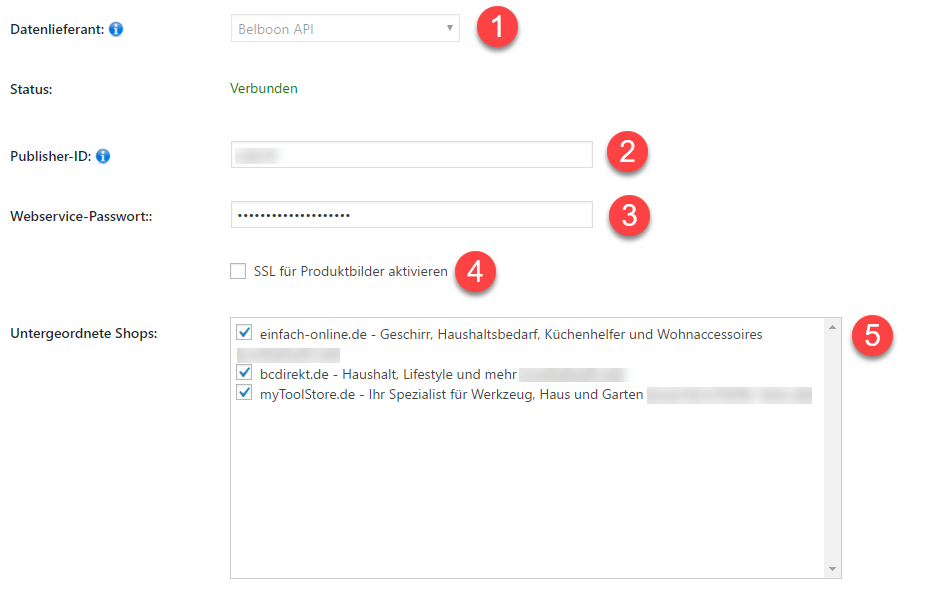Image resolution: width=944 pixels, height=590 pixels.
Task: Open the info icon next to Publisher-ID
Action: tap(103, 156)
